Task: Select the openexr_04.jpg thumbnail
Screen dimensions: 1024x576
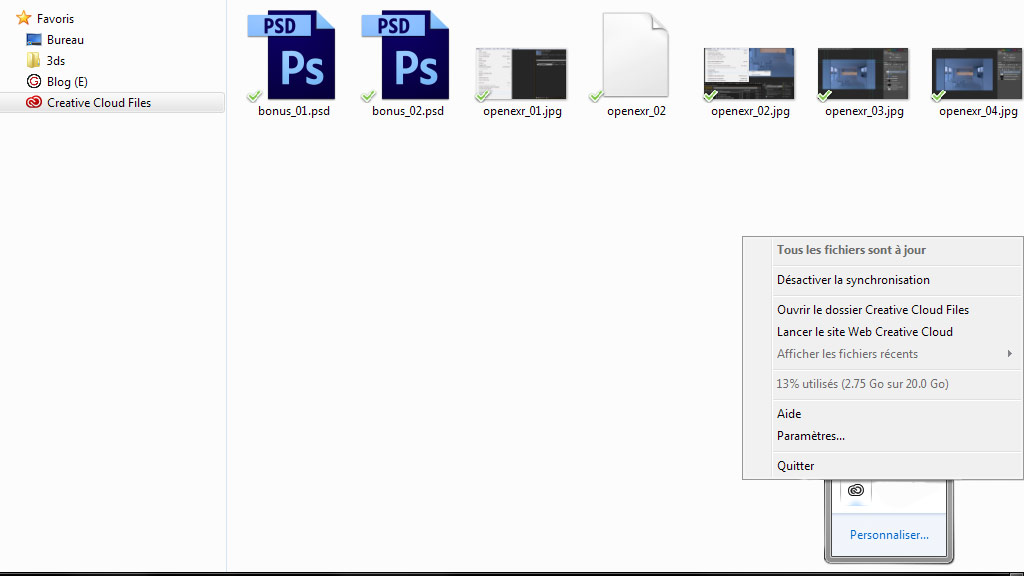Action: (977, 74)
